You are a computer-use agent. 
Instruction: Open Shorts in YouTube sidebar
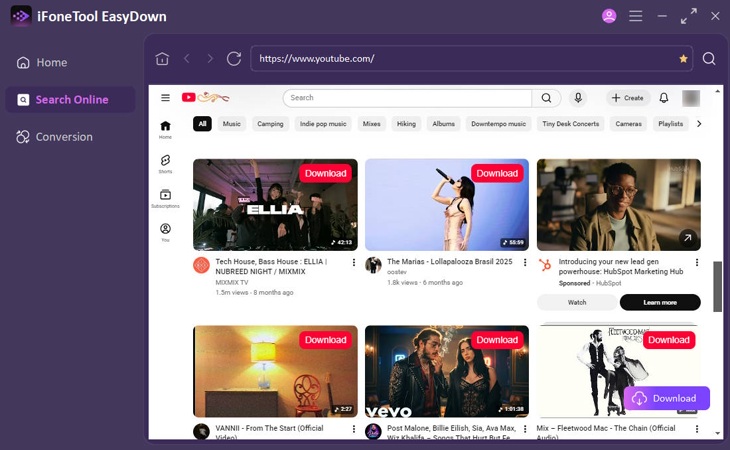coord(165,164)
